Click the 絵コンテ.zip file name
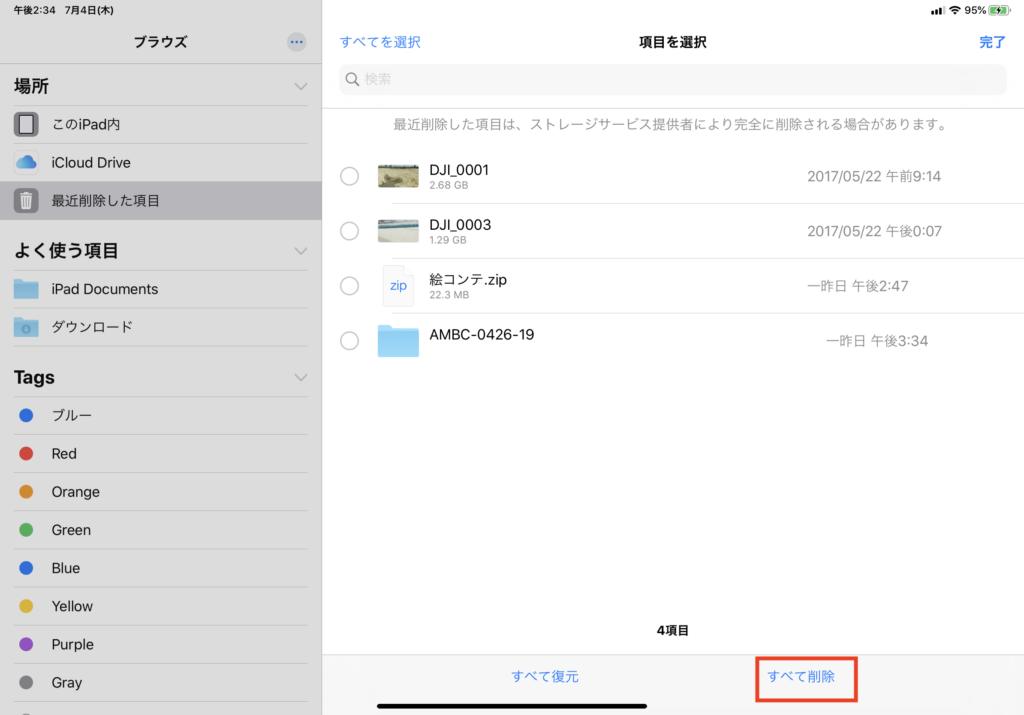1024x715 pixels. [x=468, y=279]
